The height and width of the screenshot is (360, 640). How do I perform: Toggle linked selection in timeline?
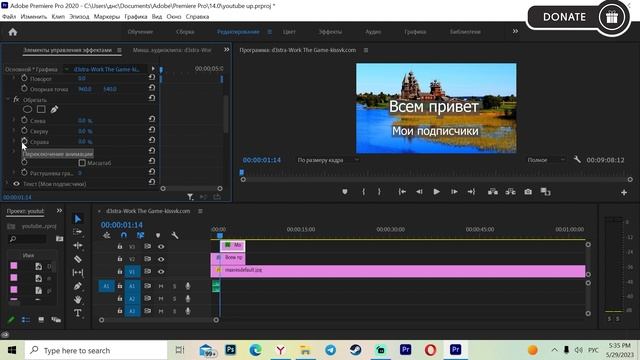pos(140,235)
